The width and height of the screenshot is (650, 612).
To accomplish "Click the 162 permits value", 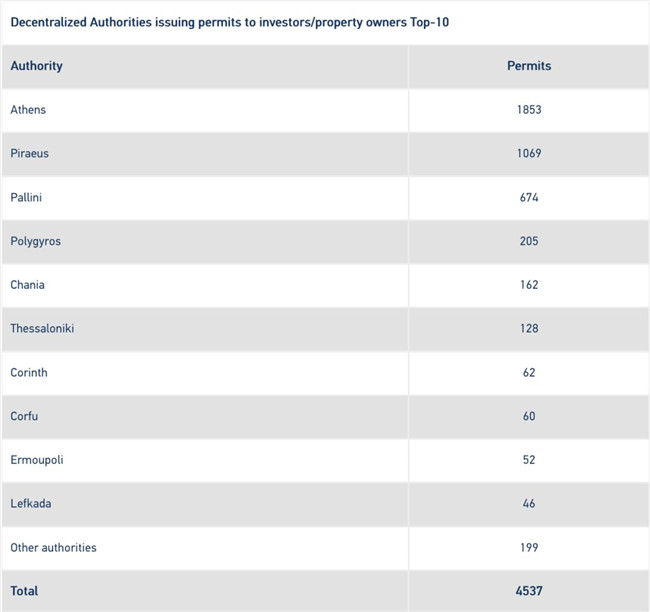I will pos(529,285).
